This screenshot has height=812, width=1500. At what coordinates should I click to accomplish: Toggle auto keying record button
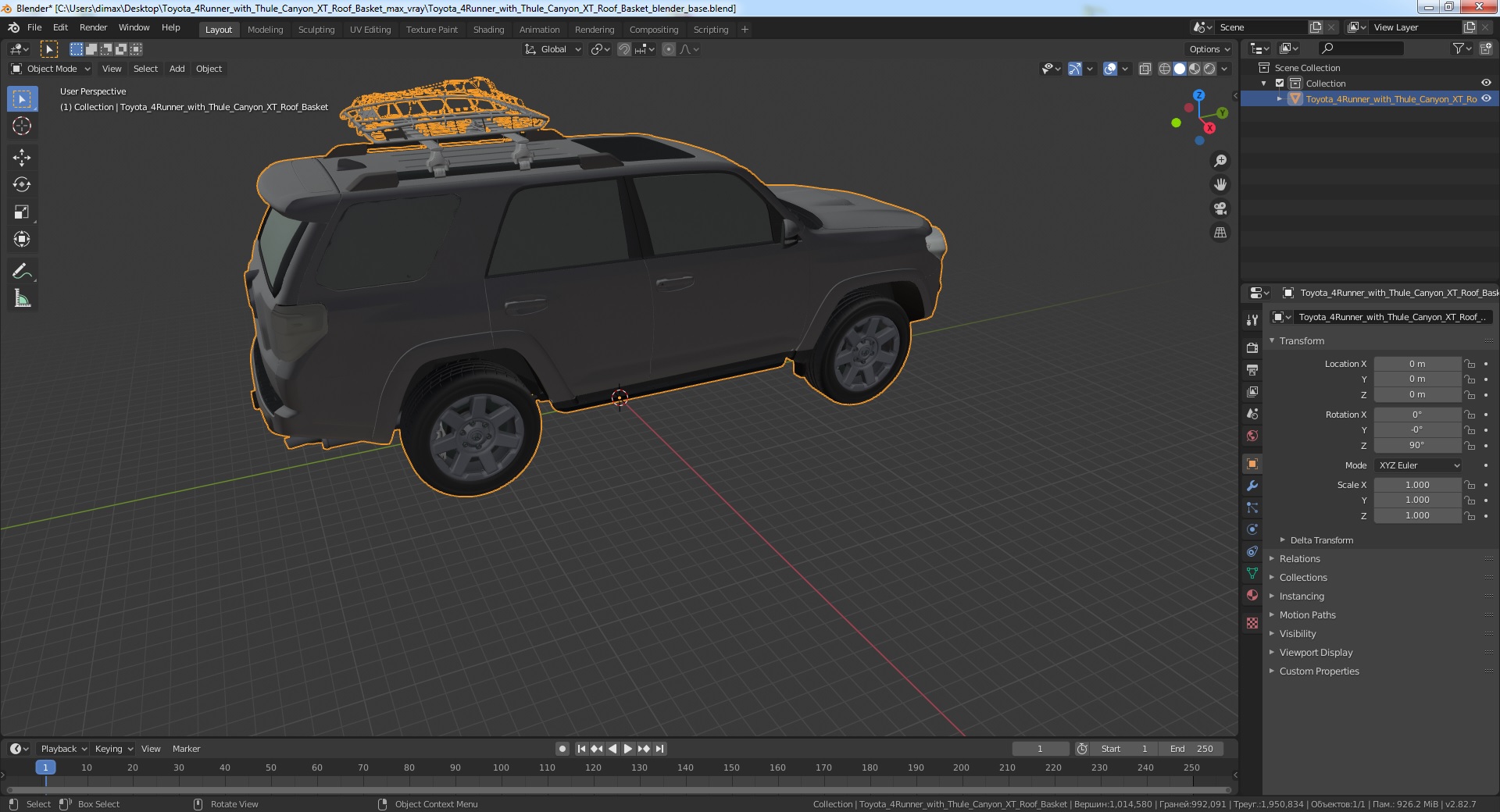[562, 749]
